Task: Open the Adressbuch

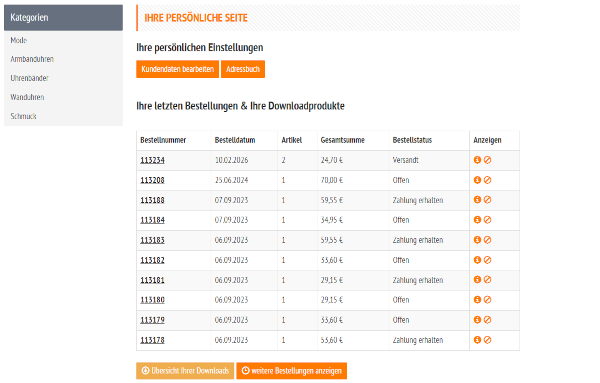Action: tap(243, 69)
